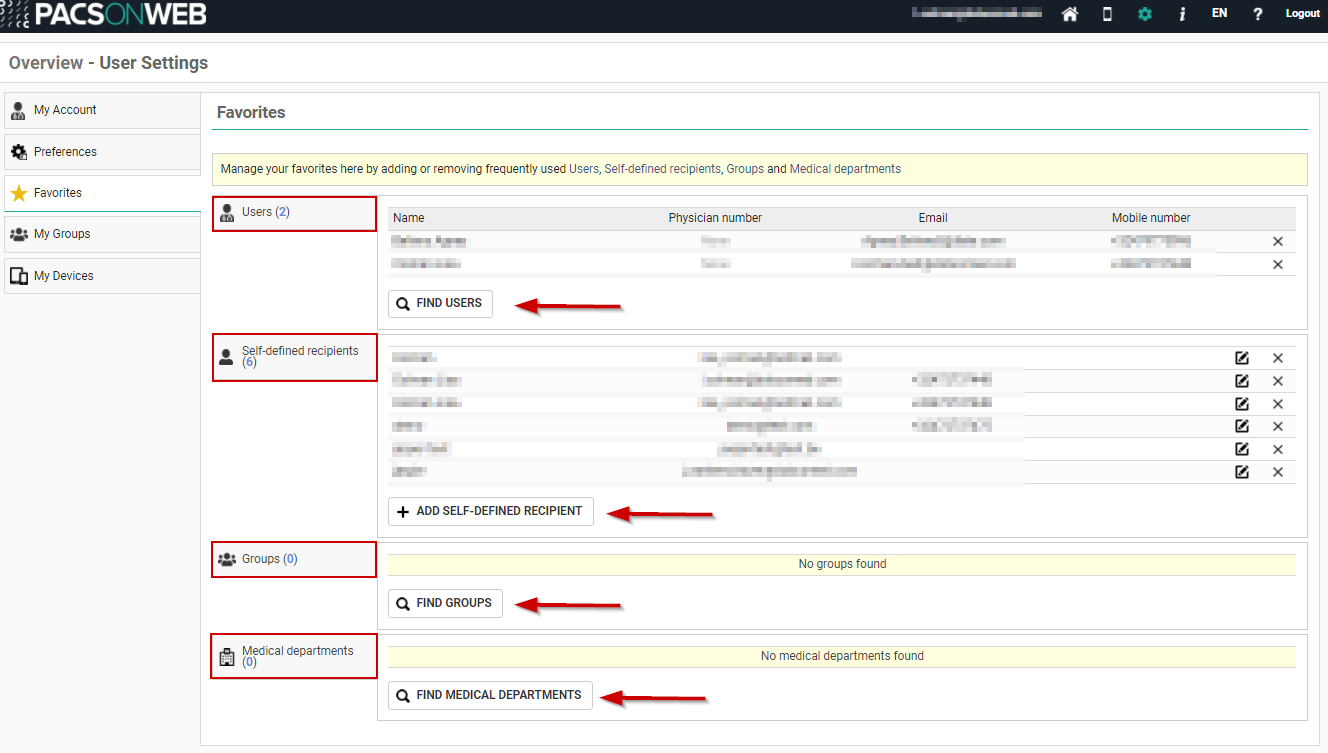
Task: Switch language using the EN selector
Action: click(x=1219, y=14)
